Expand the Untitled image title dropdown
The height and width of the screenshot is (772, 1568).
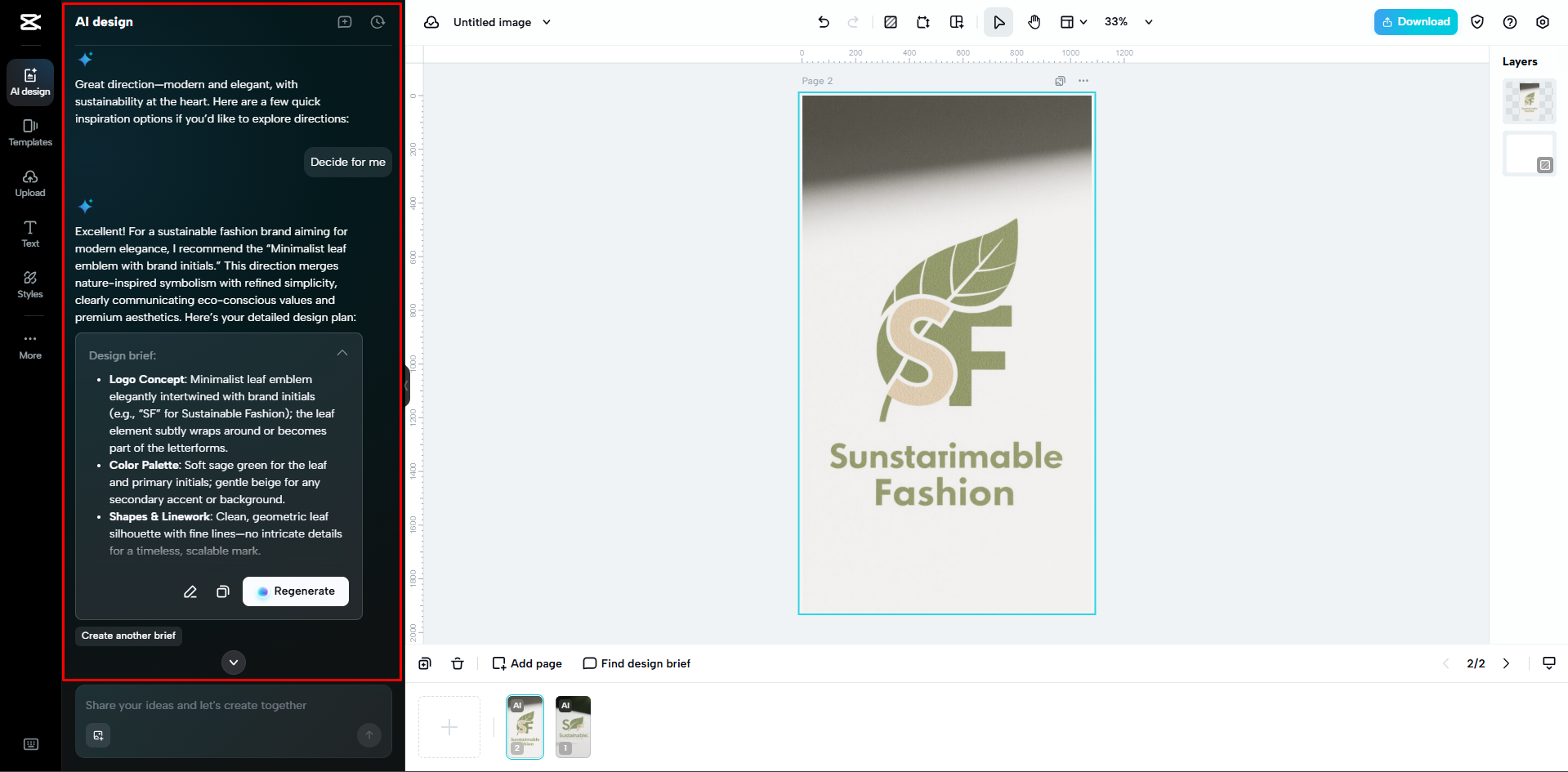point(546,22)
